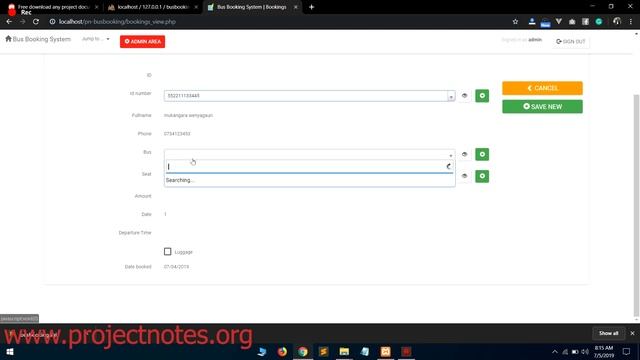This screenshot has width=640, height=360.
Task: Click the green circle extension icon
Action: [599, 22]
